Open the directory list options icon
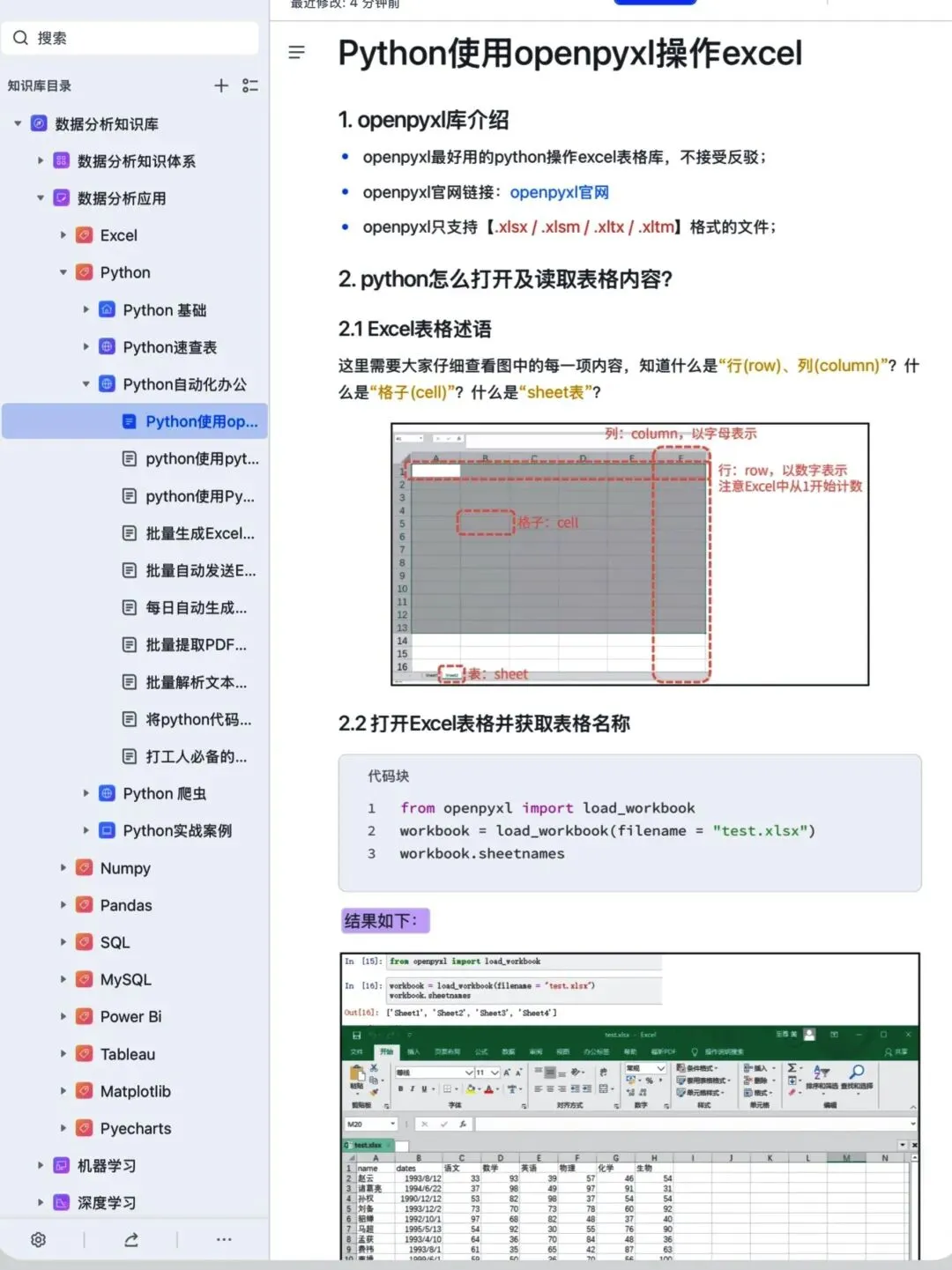 click(x=250, y=85)
